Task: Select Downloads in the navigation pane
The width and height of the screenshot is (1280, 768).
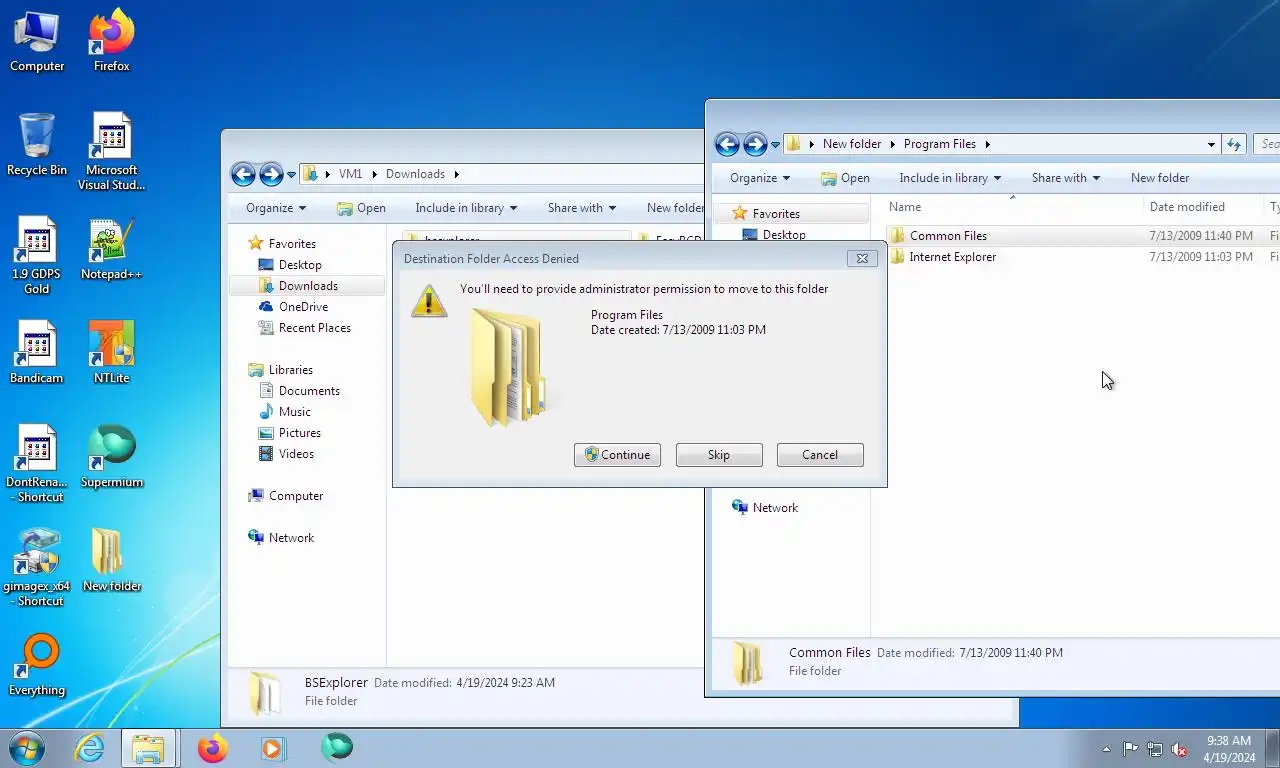Action: pyautogui.click(x=307, y=286)
